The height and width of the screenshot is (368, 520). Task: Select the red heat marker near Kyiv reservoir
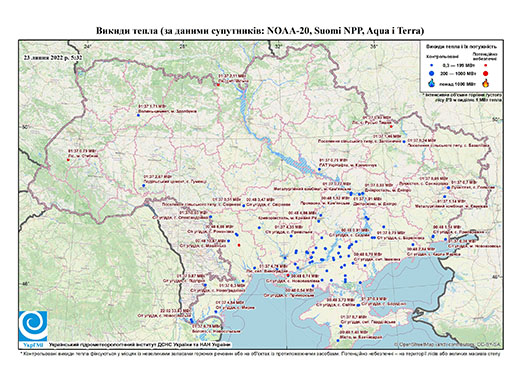coord(218,85)
